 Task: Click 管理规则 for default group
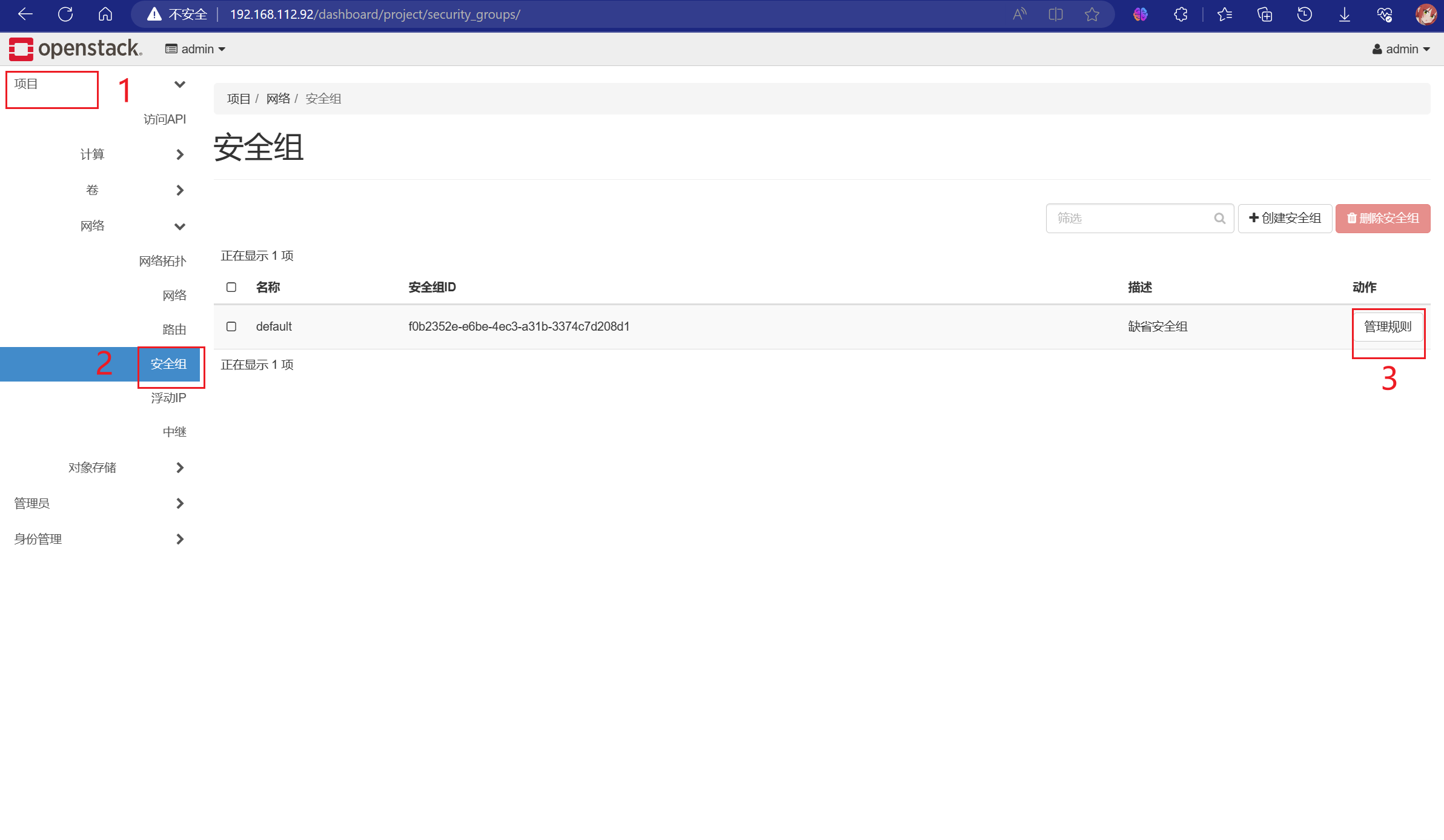pos(1388,327)
